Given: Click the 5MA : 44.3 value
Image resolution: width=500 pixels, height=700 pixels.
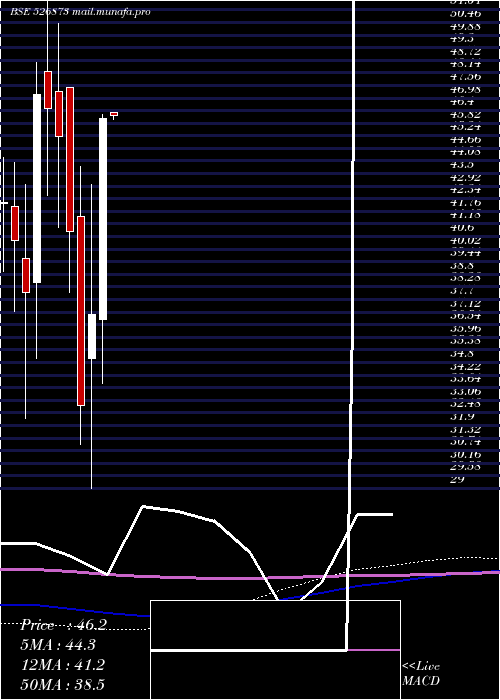Looking at the screenshot, I should point(58,645).
